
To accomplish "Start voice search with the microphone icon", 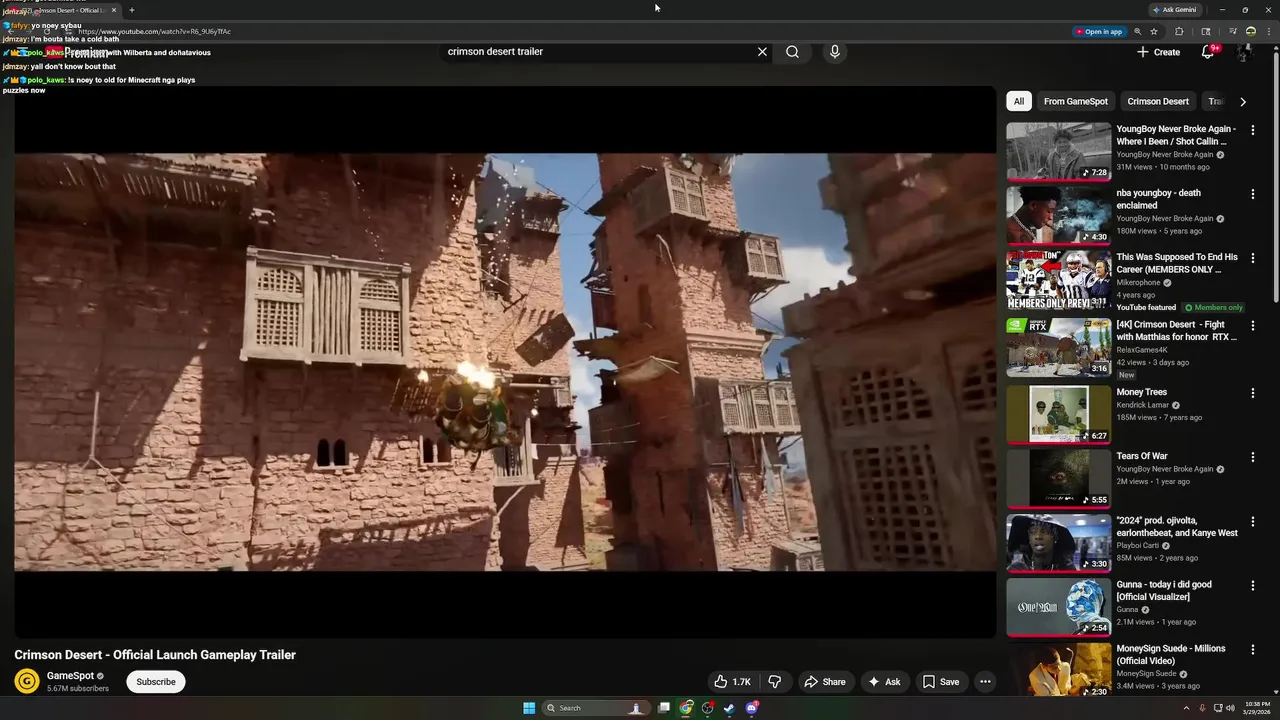I will (x=835, y=52).
